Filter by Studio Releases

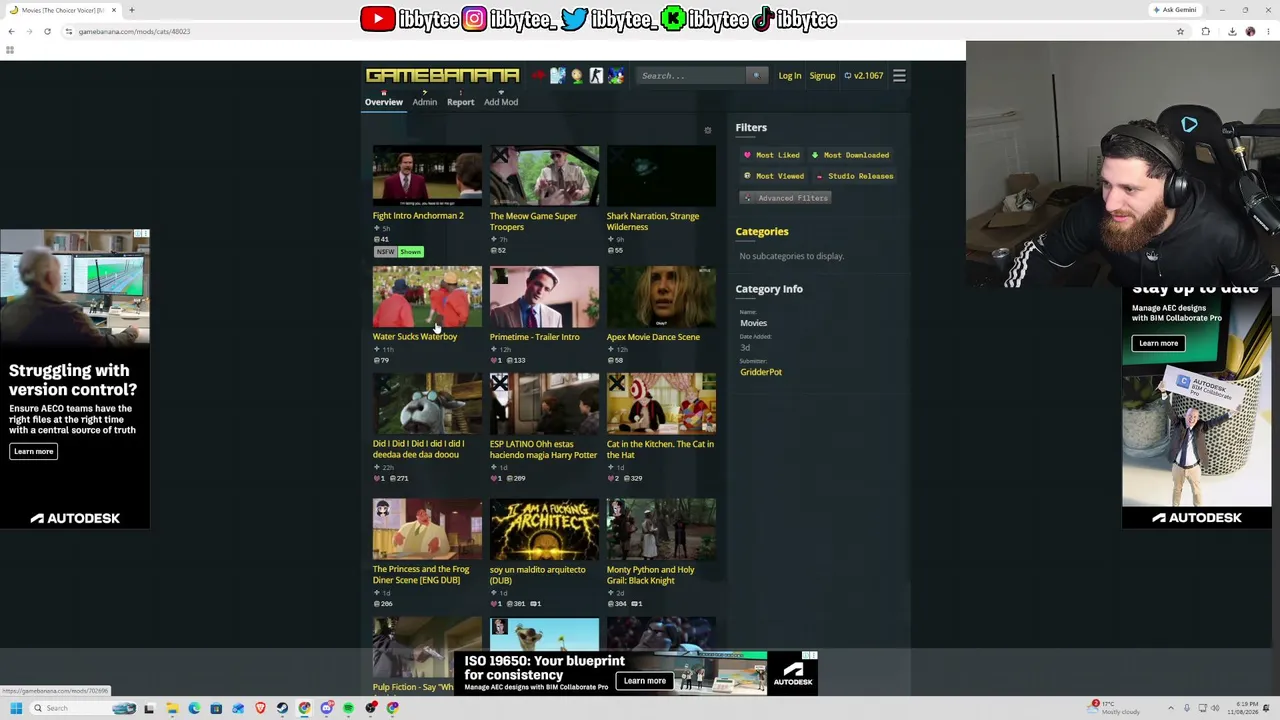coord(854,176)
